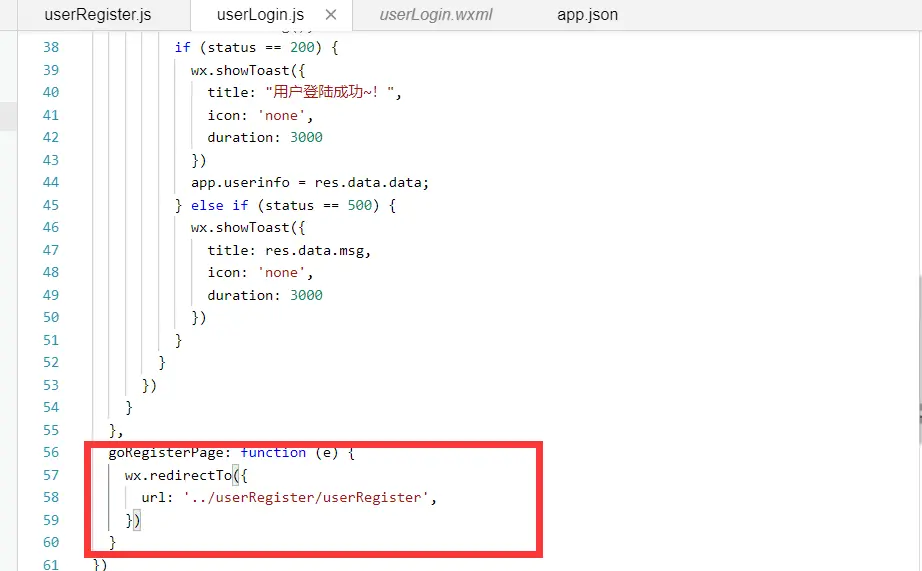Image resolution: width=922 pixels, height=571 pixels.
Task: Select the userLogin.js tab
Action: [x=260, y=15]
